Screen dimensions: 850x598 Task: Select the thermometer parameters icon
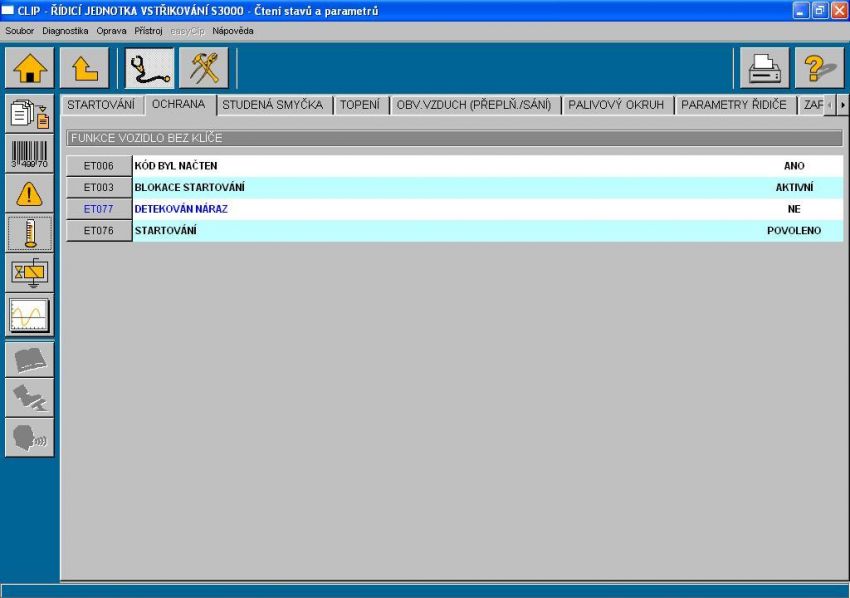(30, 235)
